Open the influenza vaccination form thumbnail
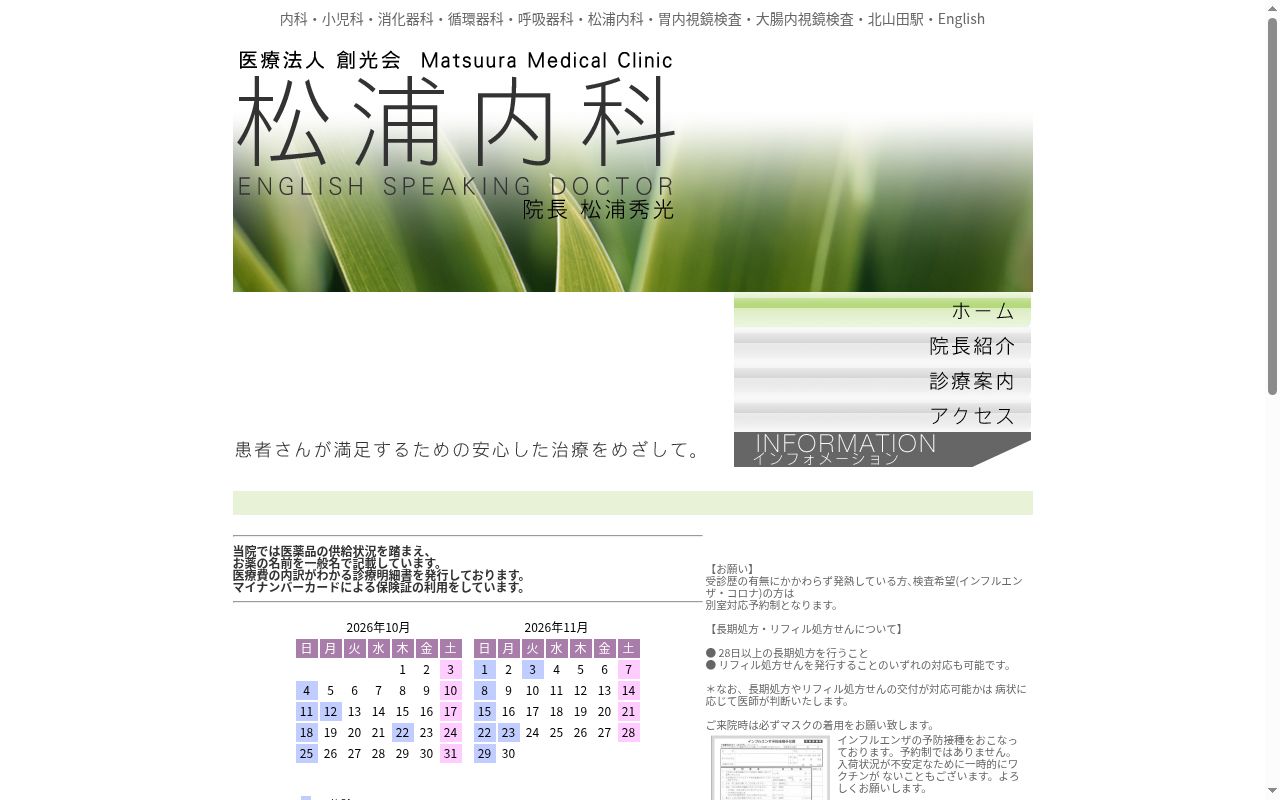The width and height of the screenshot is (1280, 800). pyautogui.click(x=770, y=768)
